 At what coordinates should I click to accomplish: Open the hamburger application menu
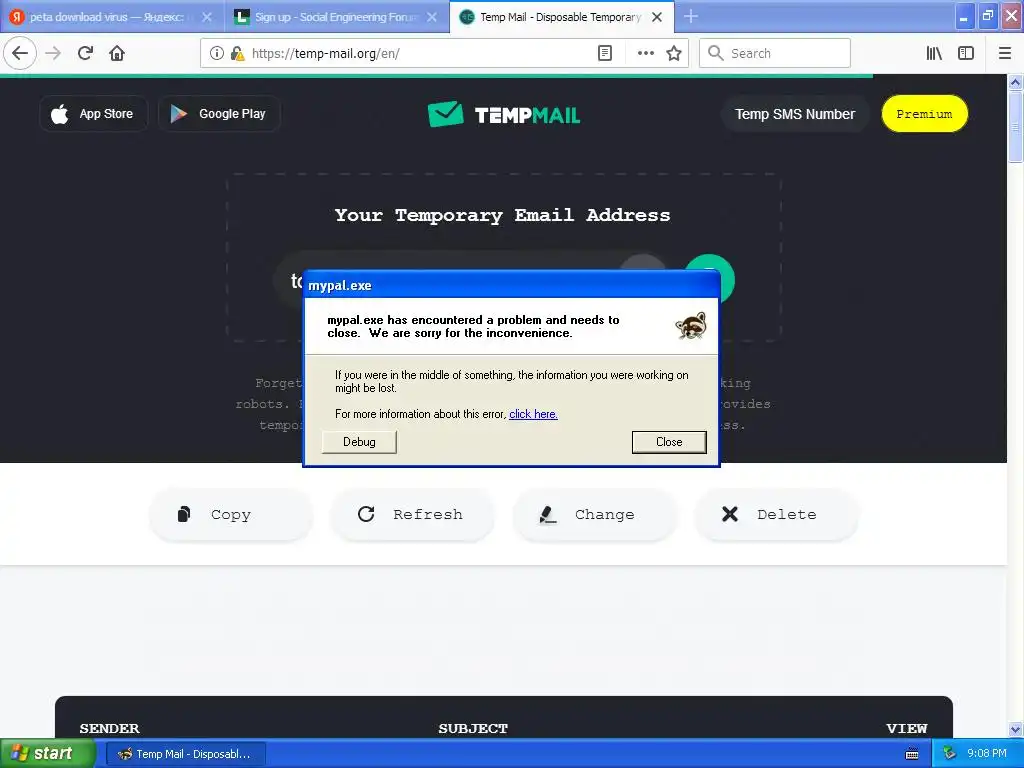tap(1005, 53)
